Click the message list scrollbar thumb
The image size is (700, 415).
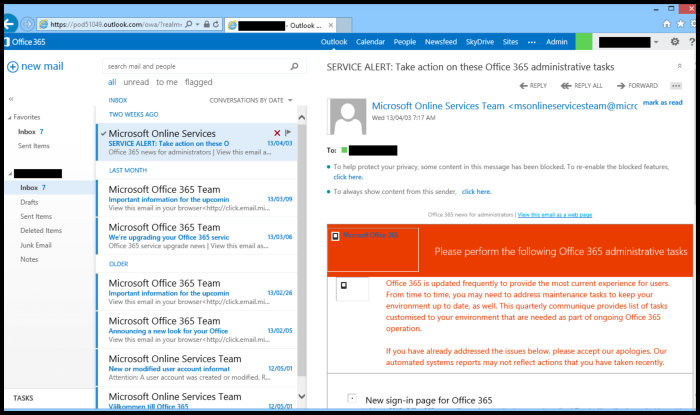[302, 250]
